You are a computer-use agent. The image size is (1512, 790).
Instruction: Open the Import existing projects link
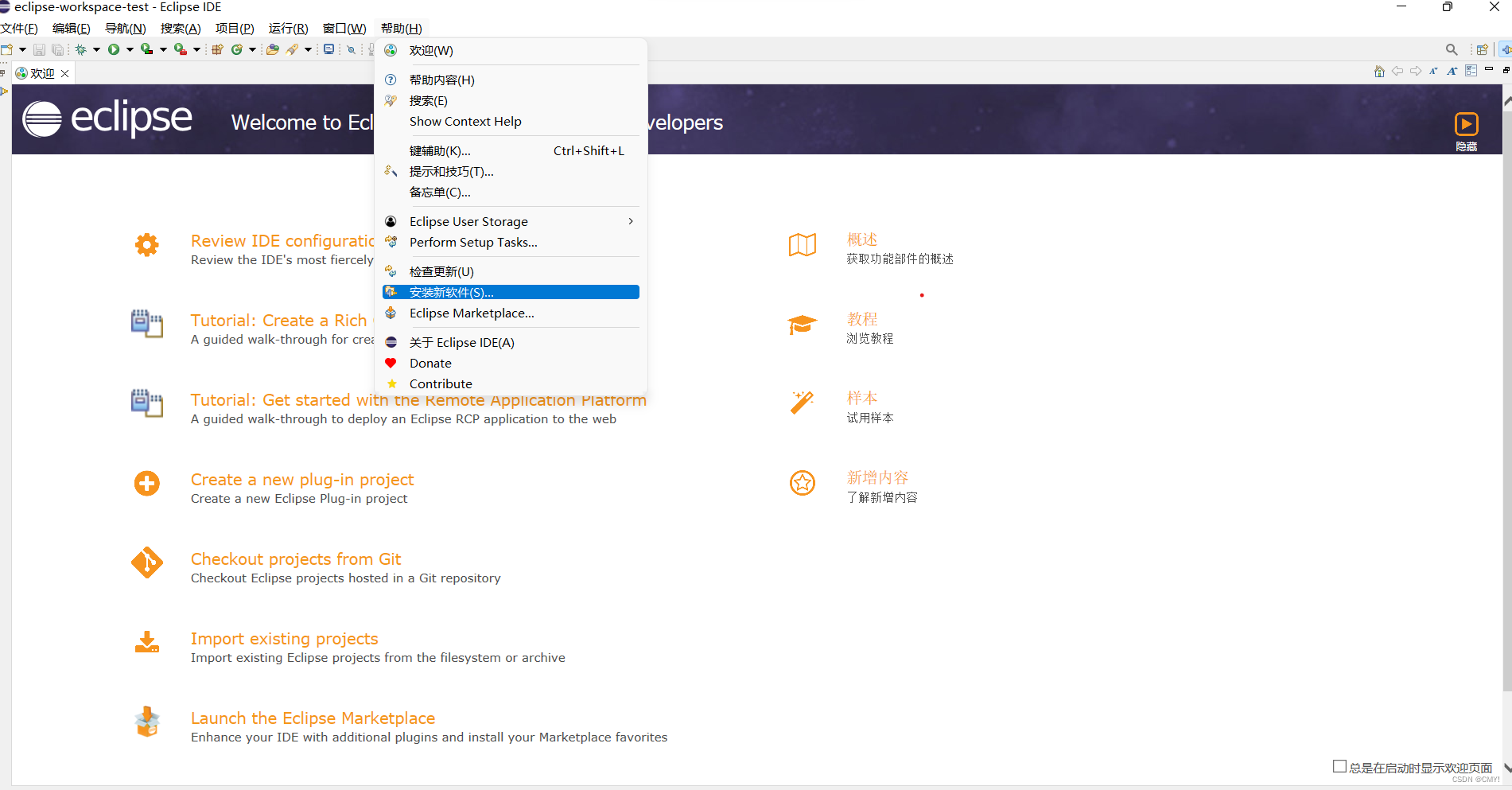[x=284, y=638]
